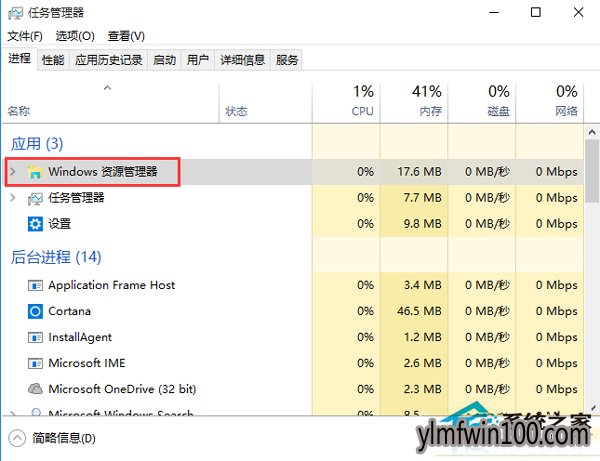This screenshot has height=461, width=600.
Task: Switch to the 详细信息 tab
Action: [x=243, y=60]
